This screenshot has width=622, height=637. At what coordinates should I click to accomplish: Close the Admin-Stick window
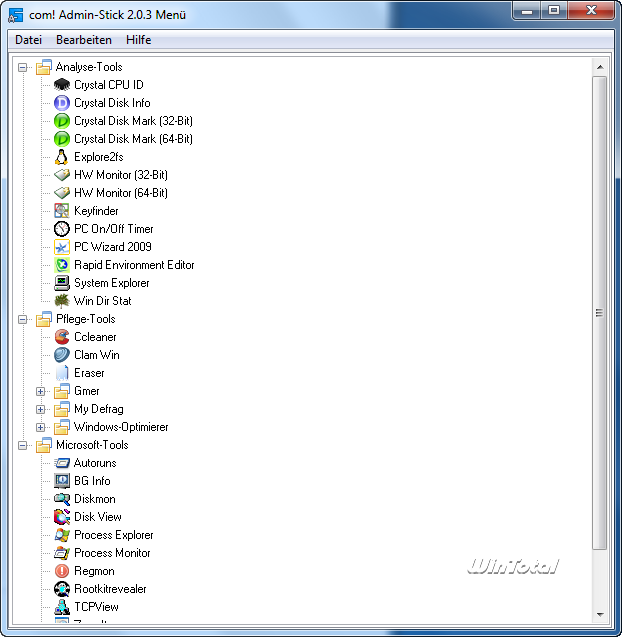[x=591, y=11]
